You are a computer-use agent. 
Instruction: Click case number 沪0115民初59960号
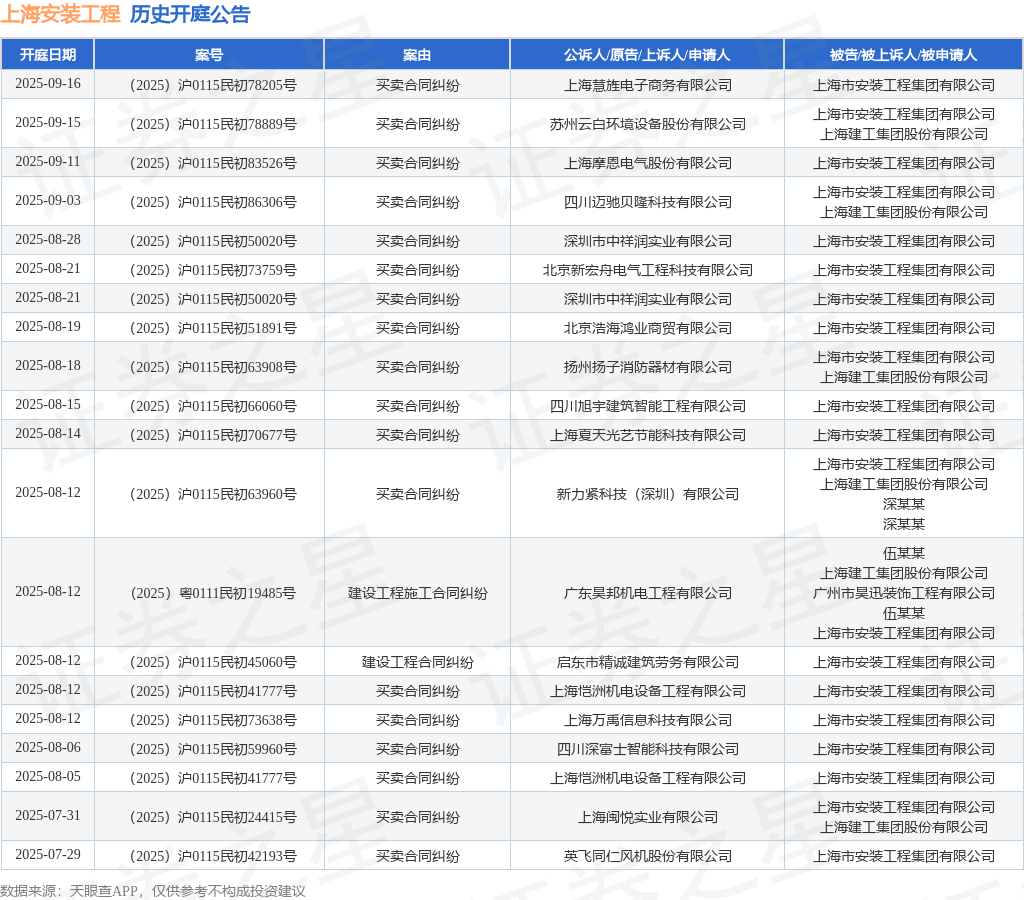coord(213,749)
